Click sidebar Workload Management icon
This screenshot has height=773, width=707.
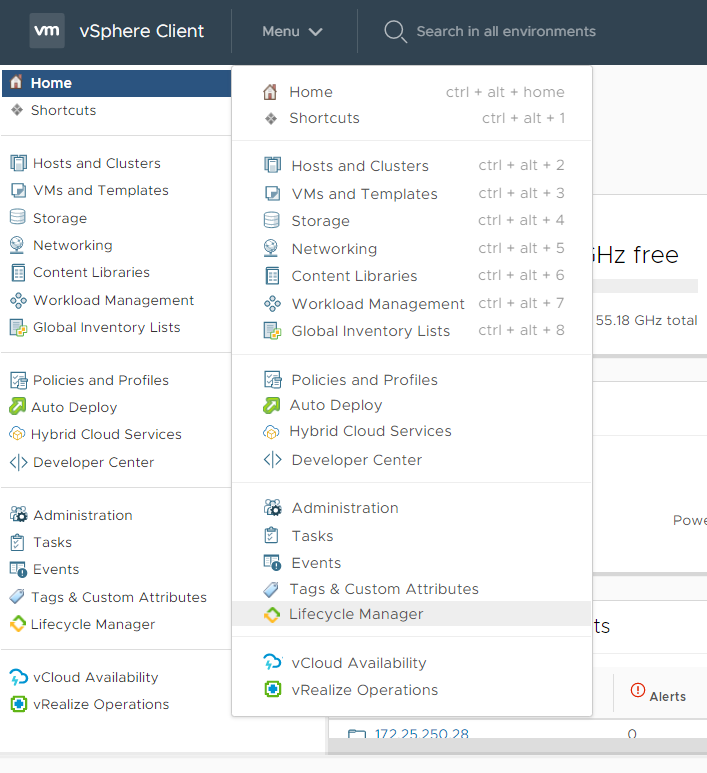coord(18,300)
